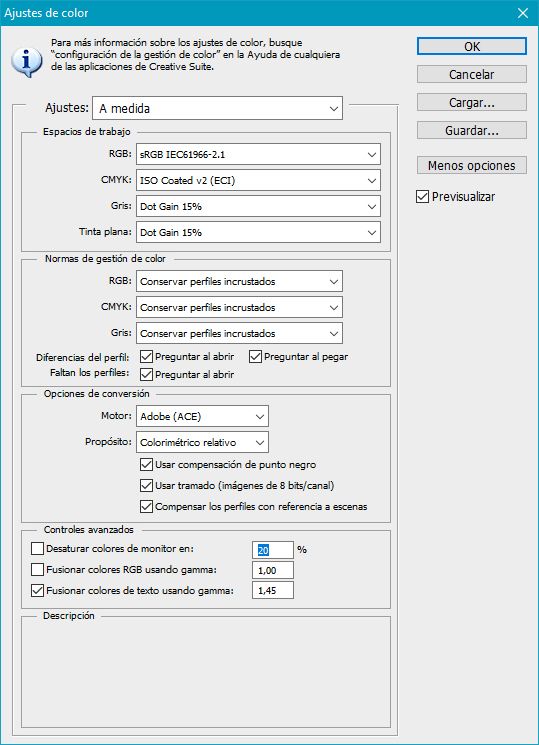The width and height of the screenshot is (539, 745).
Task: Enable Fusionar colores RGB usando gamma
Action: (37, 569)
